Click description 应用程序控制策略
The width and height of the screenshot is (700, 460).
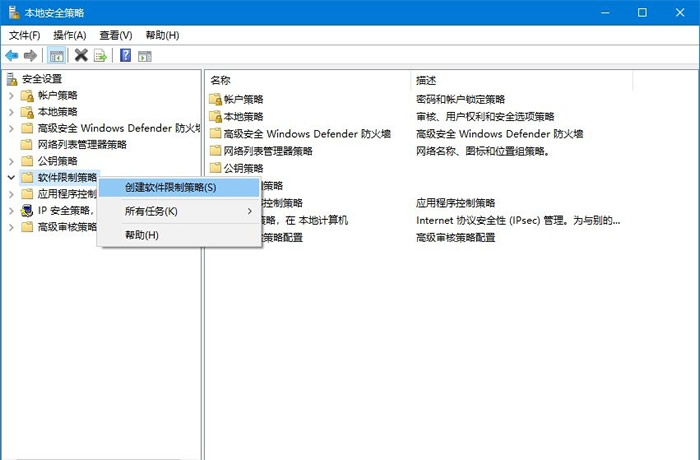pos(455,203)
